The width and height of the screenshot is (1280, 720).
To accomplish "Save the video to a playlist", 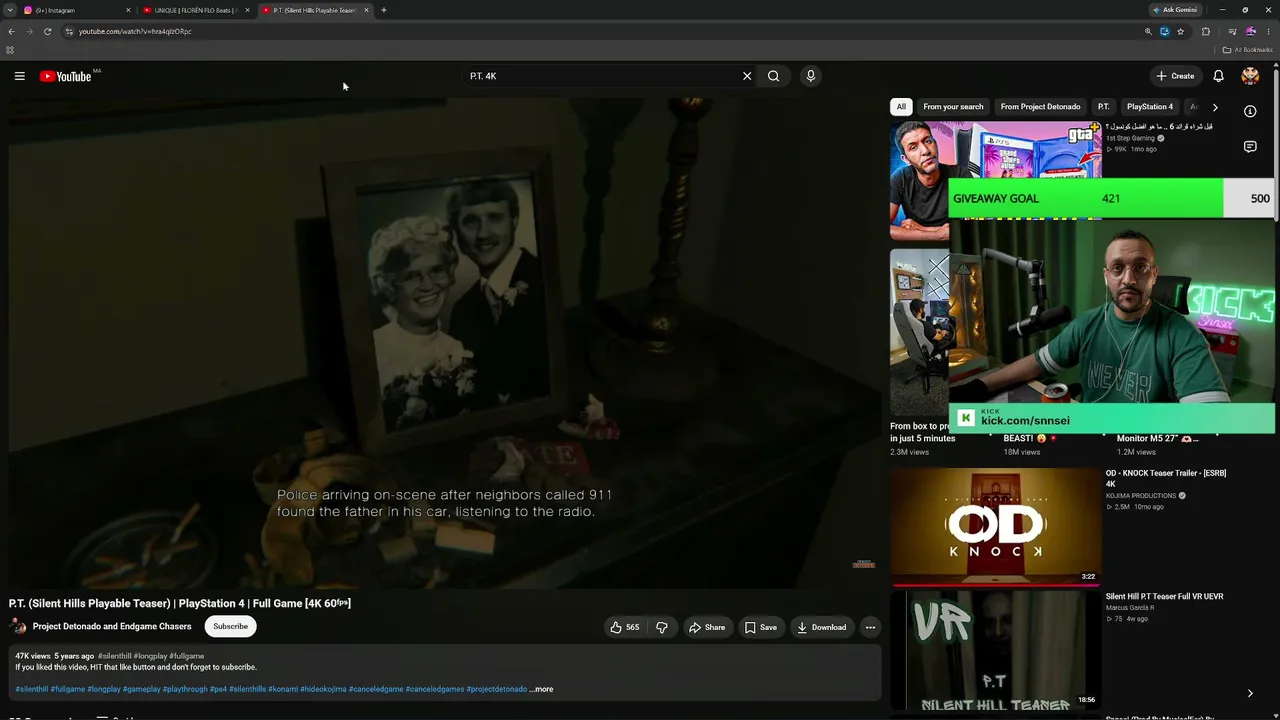I will [x=761, y=627].
